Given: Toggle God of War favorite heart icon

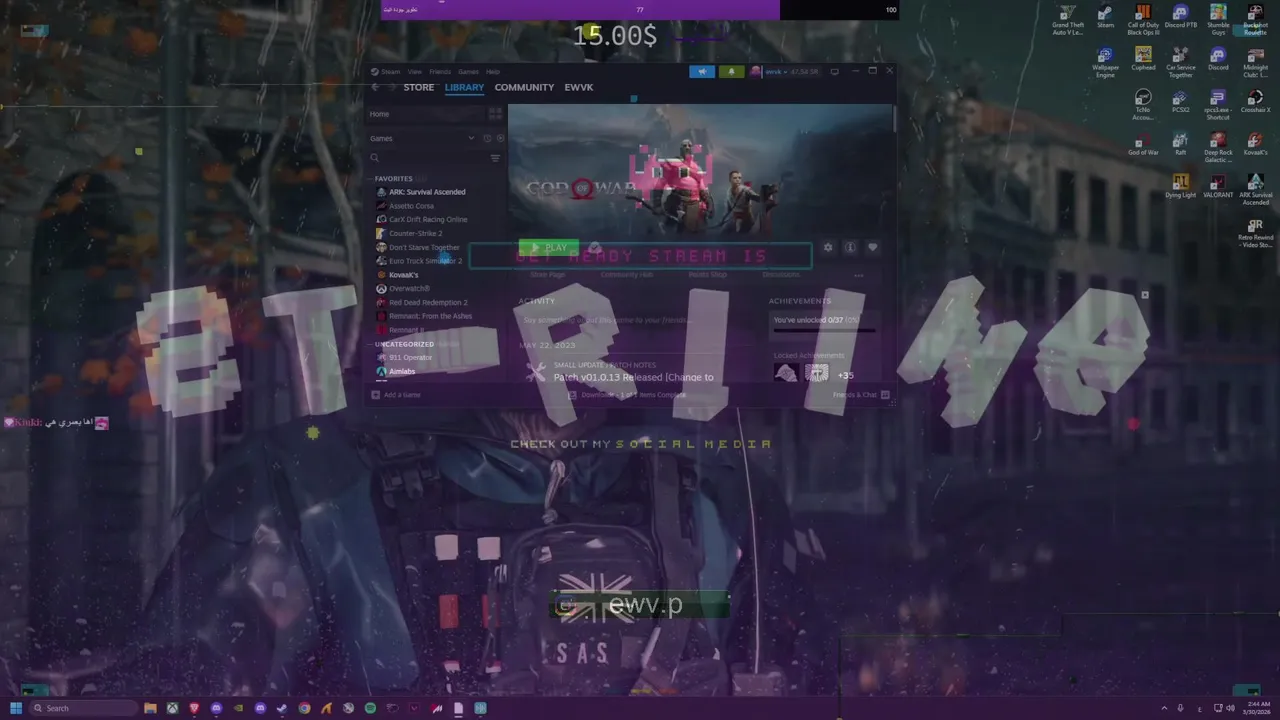Looking at the screenshot, I should (872, 247).
